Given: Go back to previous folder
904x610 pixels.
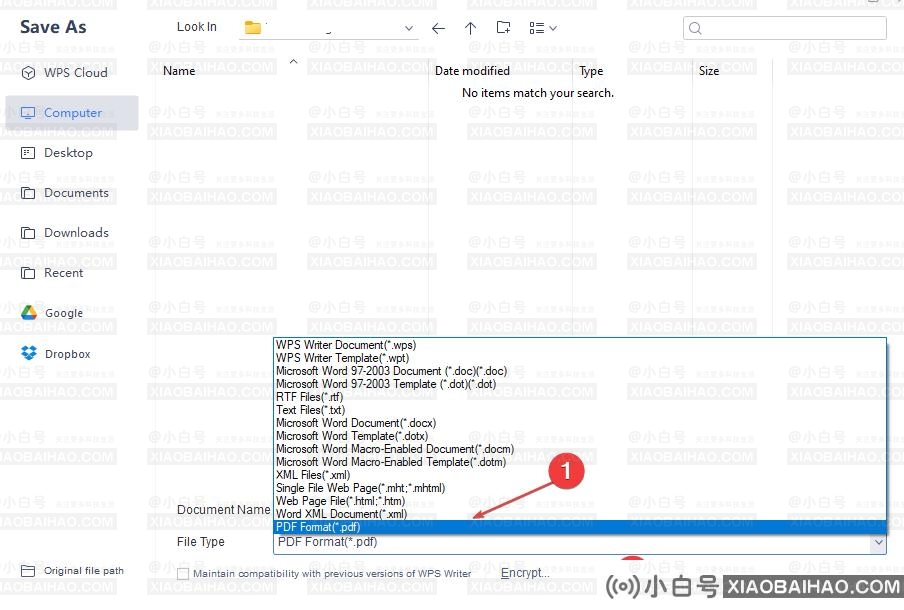Looking at the screenshot, I should pyautogui.click(x=438, y=28).
